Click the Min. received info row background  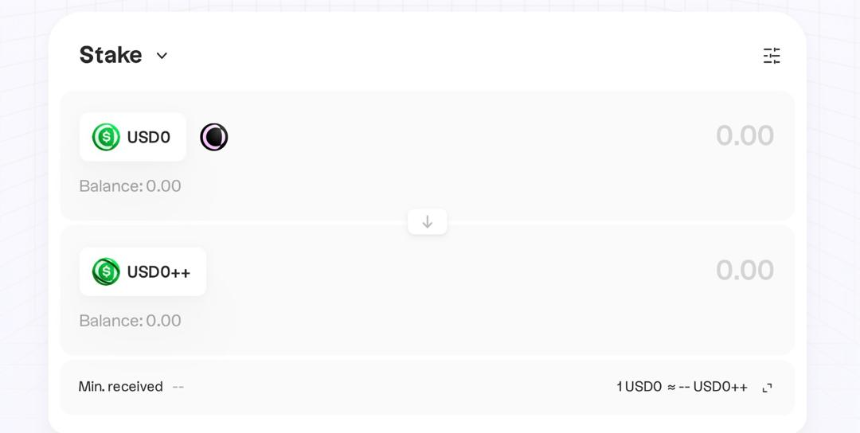point(427,387)
